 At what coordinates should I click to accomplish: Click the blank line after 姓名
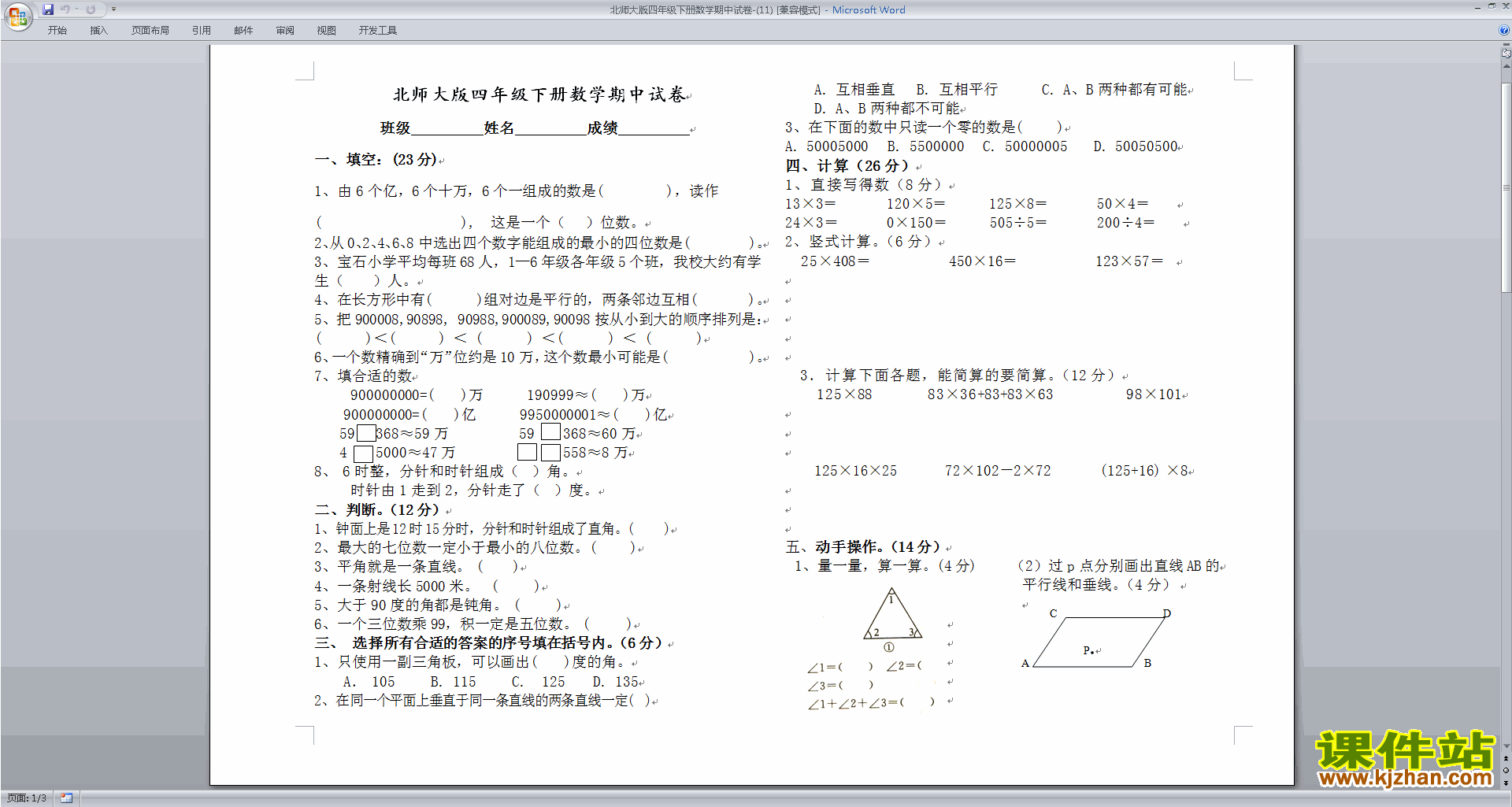coord(550,129)
